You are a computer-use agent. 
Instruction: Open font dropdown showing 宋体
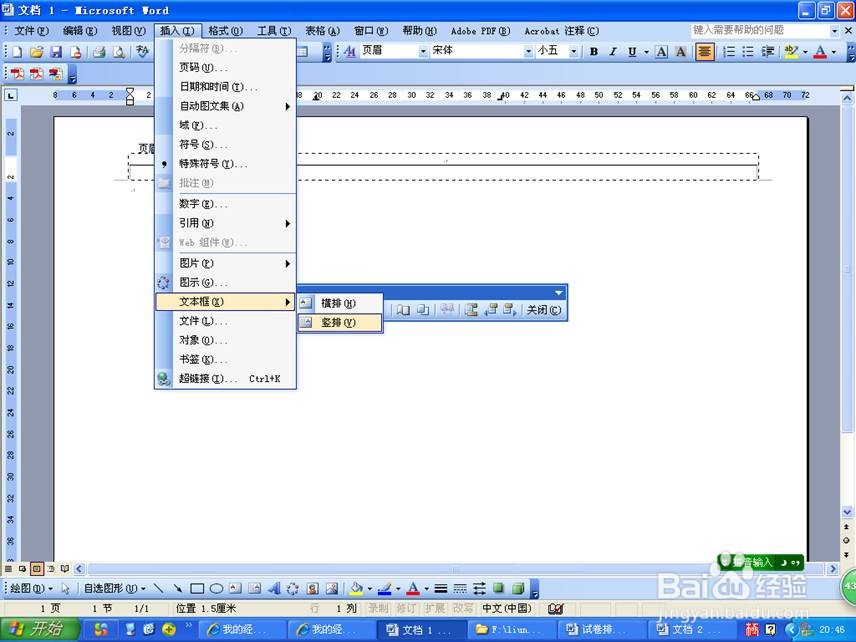(528, 51)
